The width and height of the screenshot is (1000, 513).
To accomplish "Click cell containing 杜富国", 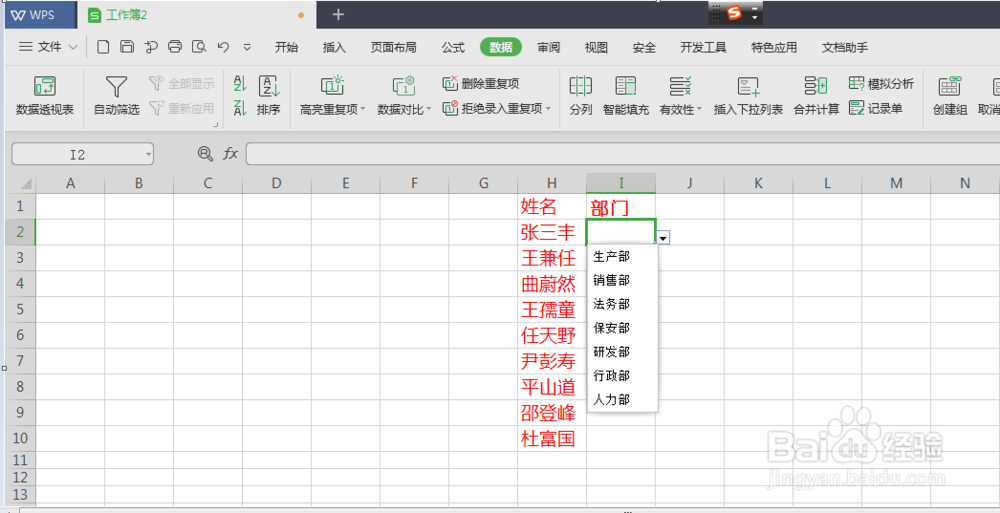I will coord(552,438).
